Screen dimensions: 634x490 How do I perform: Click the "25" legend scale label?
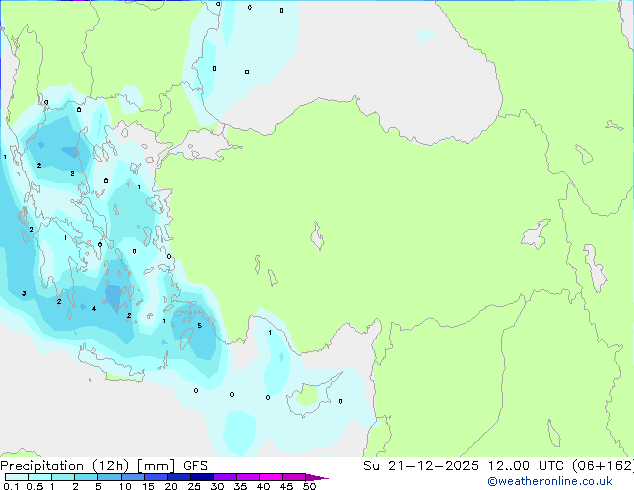[x=194, y=486]
